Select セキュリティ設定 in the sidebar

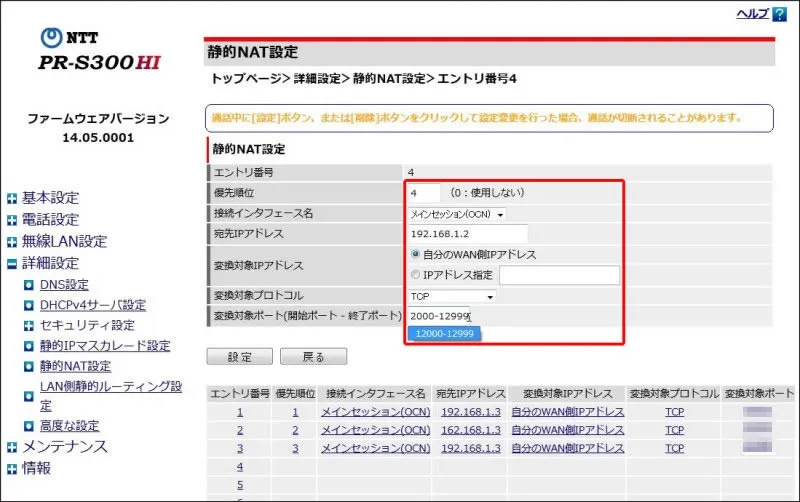point(87,325)
